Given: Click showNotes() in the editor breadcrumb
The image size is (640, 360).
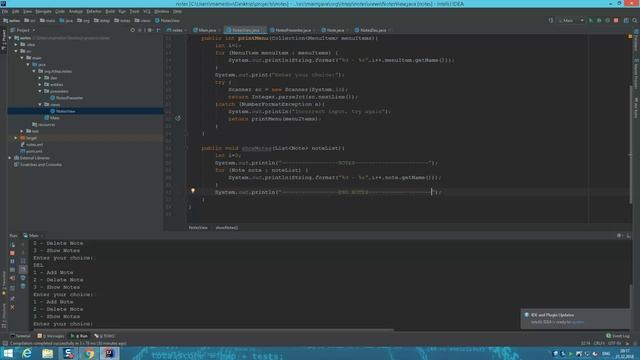Looking at the screenshot, I should point(227,228).
